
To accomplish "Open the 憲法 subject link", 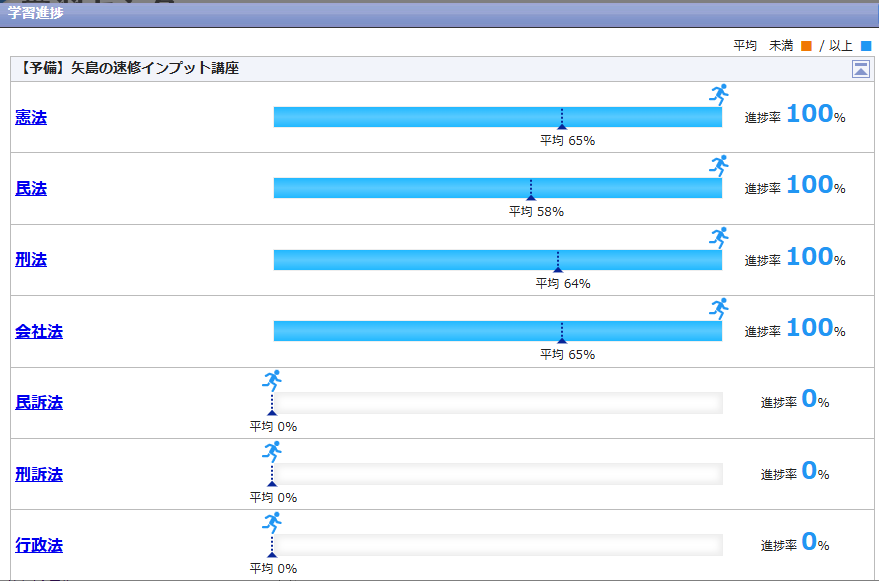I will pos(31,117).
